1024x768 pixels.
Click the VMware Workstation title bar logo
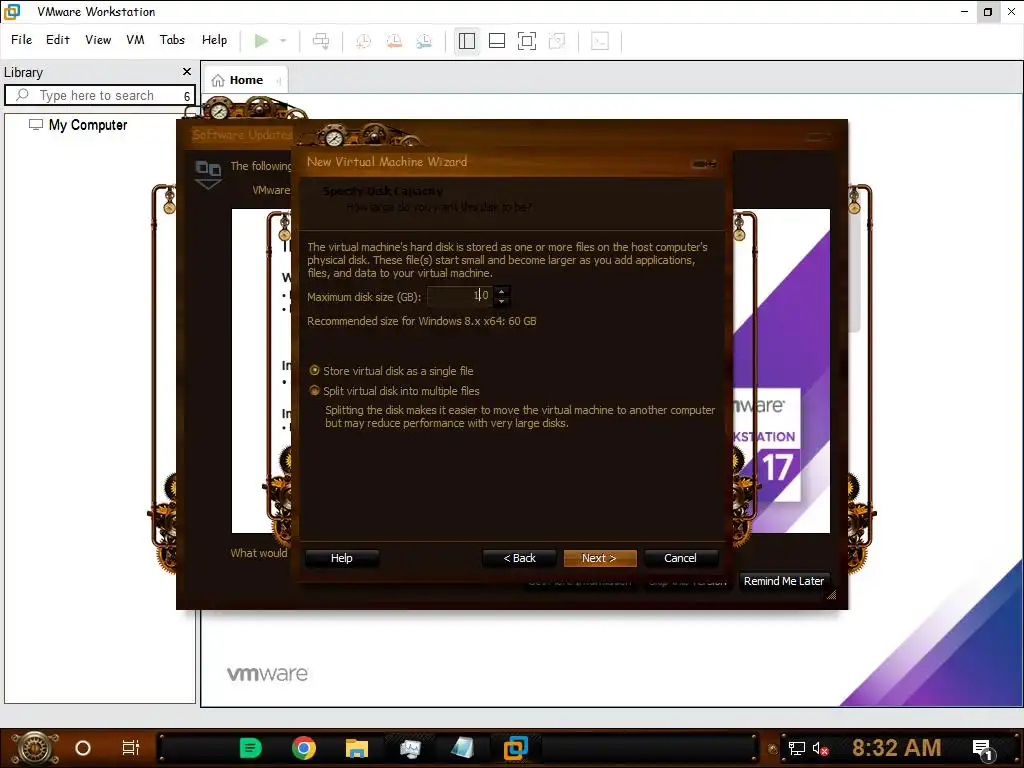[12, 12]
